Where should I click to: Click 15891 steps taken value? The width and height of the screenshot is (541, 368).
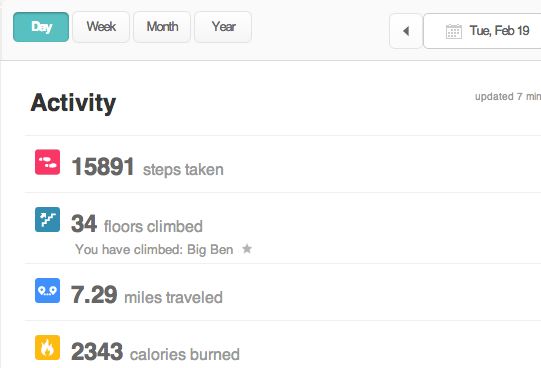point(103,167)
